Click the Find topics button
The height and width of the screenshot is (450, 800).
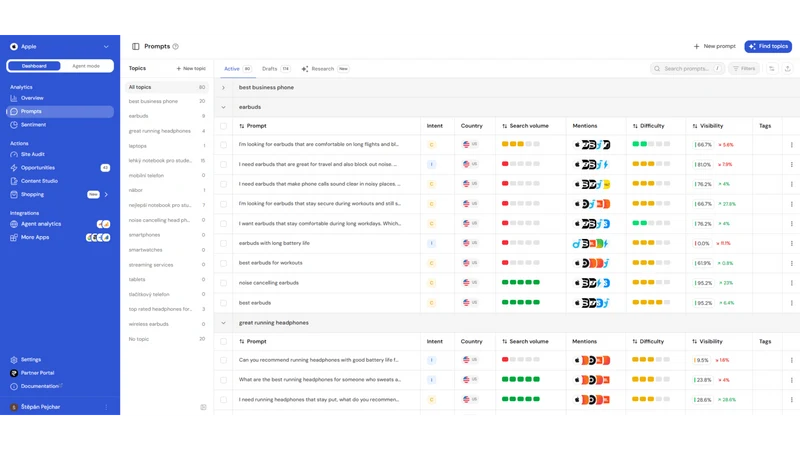point(768,46)
